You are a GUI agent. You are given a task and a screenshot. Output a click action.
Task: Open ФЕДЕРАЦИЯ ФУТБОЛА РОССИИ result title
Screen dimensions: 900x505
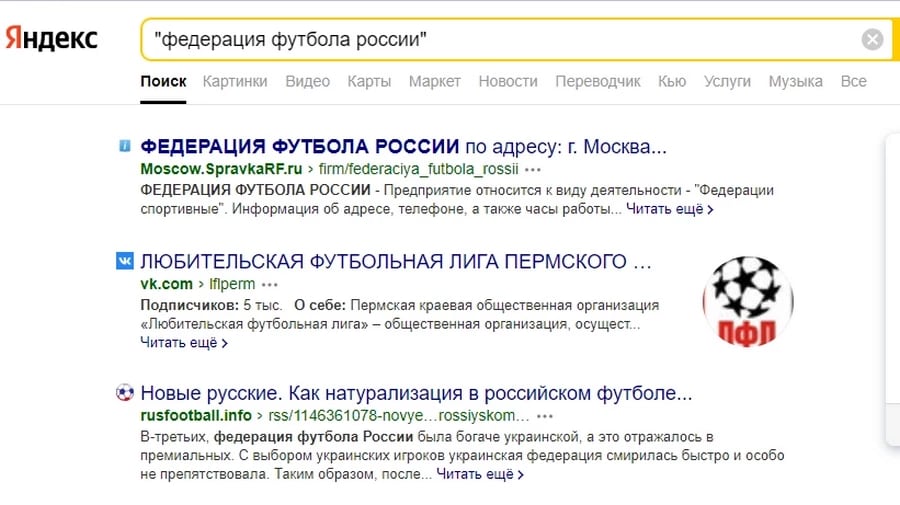coord(404,147)
